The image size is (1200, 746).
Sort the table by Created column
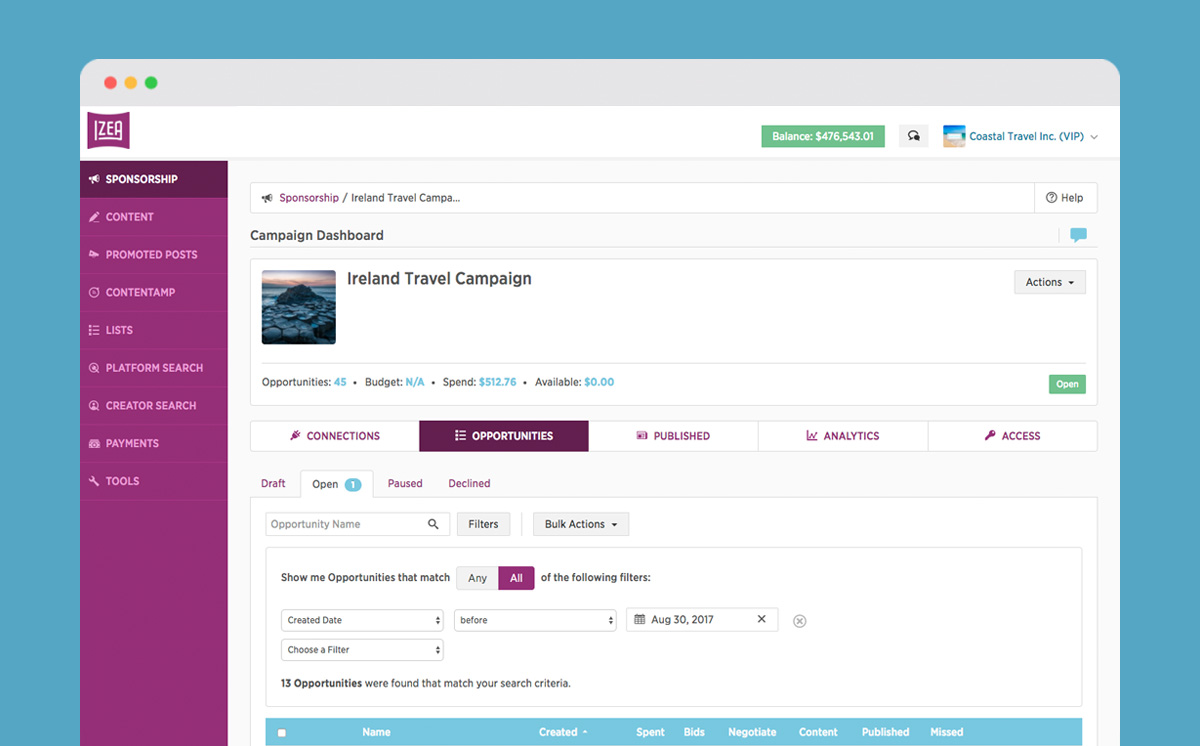[563, 732]
